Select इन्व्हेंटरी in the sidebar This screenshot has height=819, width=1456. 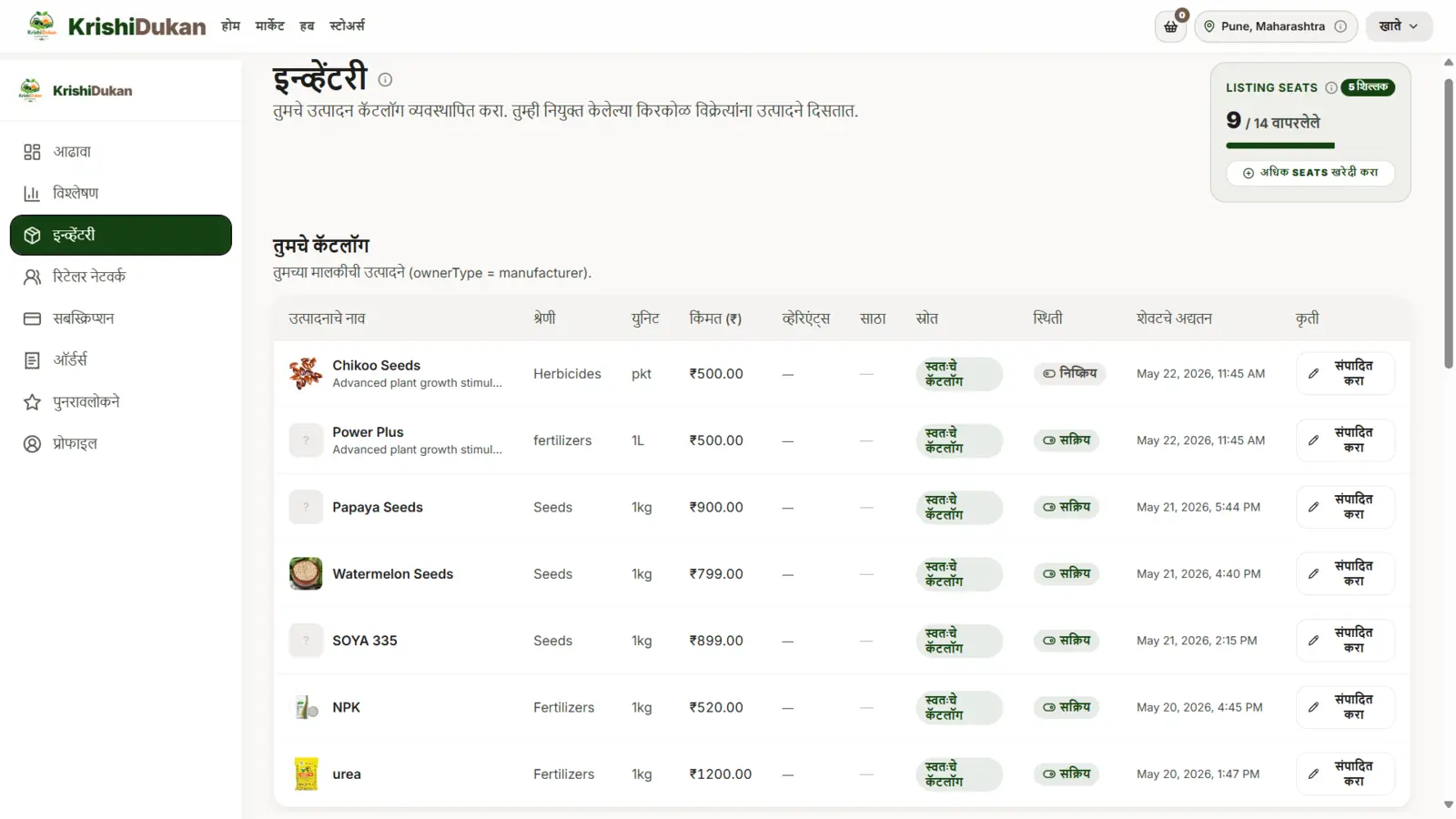coord(121,235)
